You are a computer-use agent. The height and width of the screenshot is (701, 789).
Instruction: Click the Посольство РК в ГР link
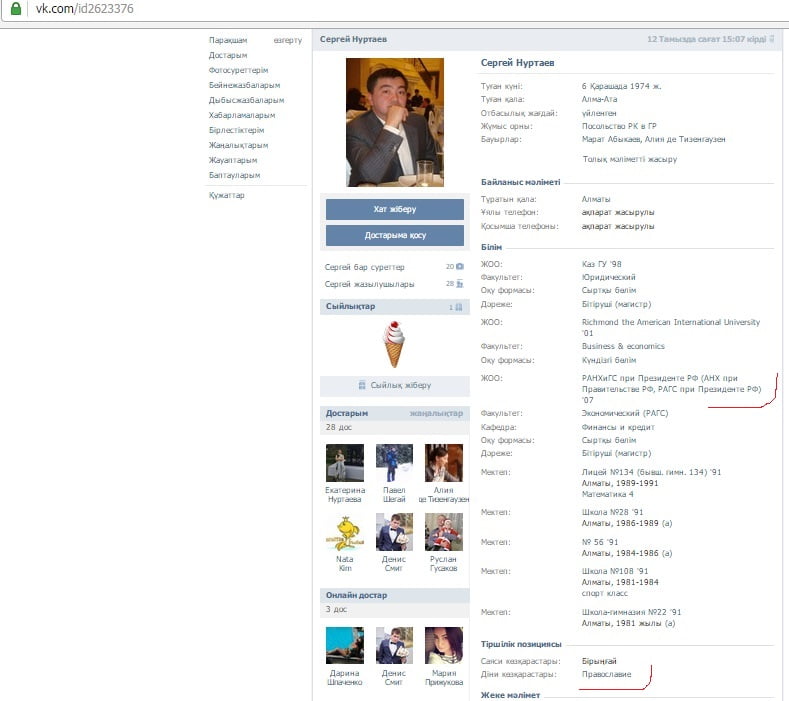619,126
